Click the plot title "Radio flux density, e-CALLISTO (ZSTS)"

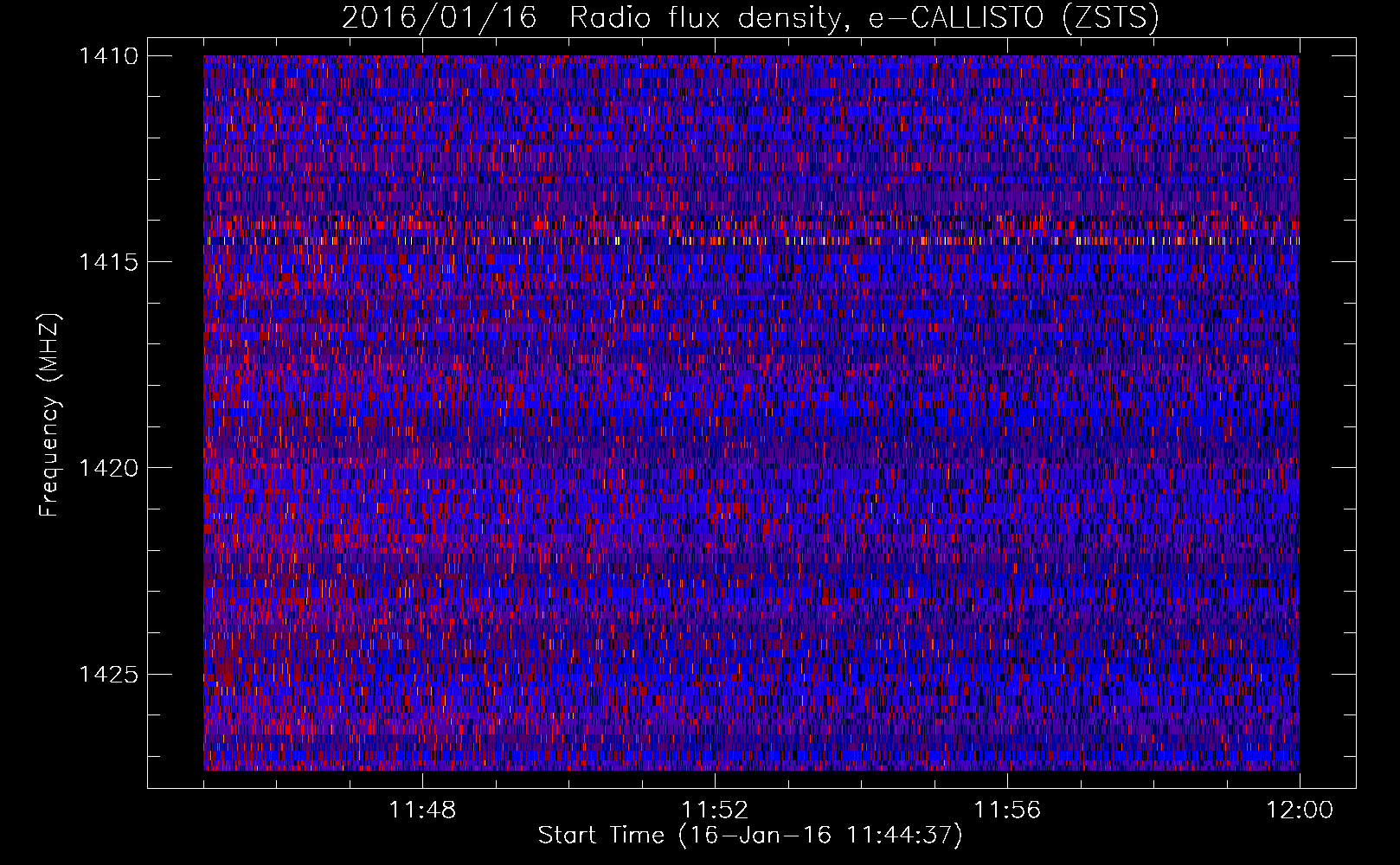point(864,18)
